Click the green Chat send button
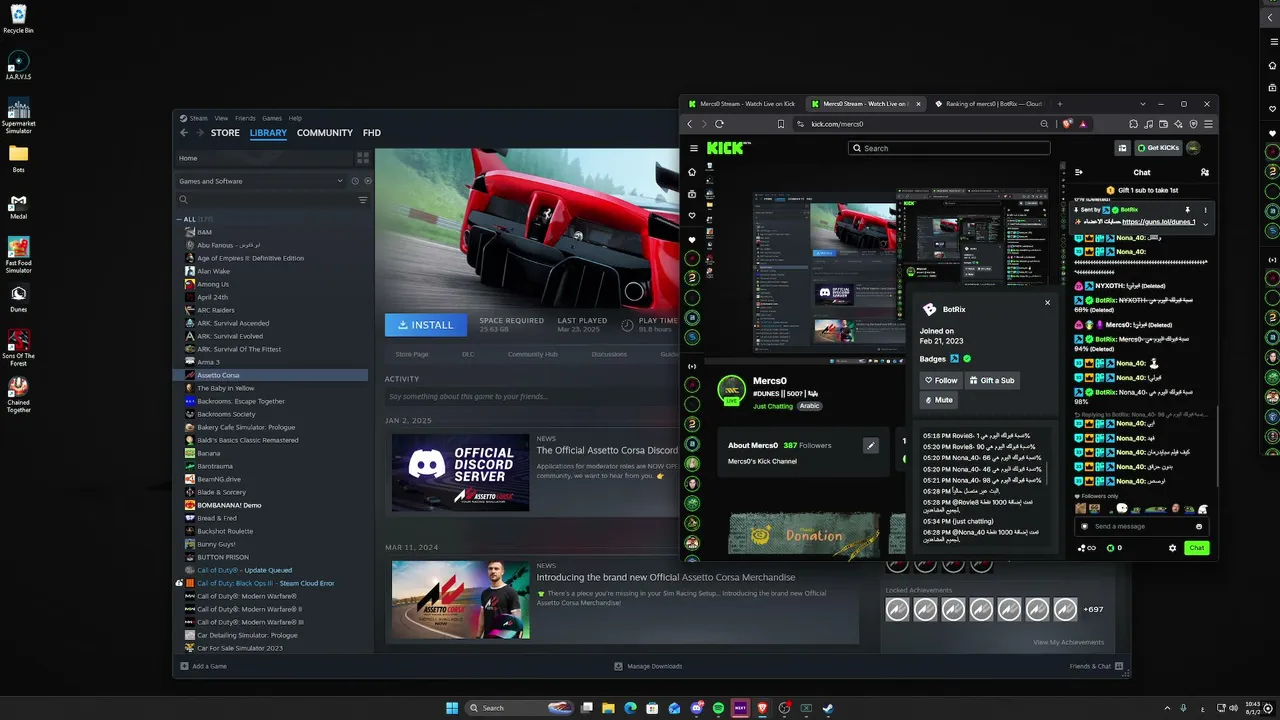 click(x=1196, y=548)
